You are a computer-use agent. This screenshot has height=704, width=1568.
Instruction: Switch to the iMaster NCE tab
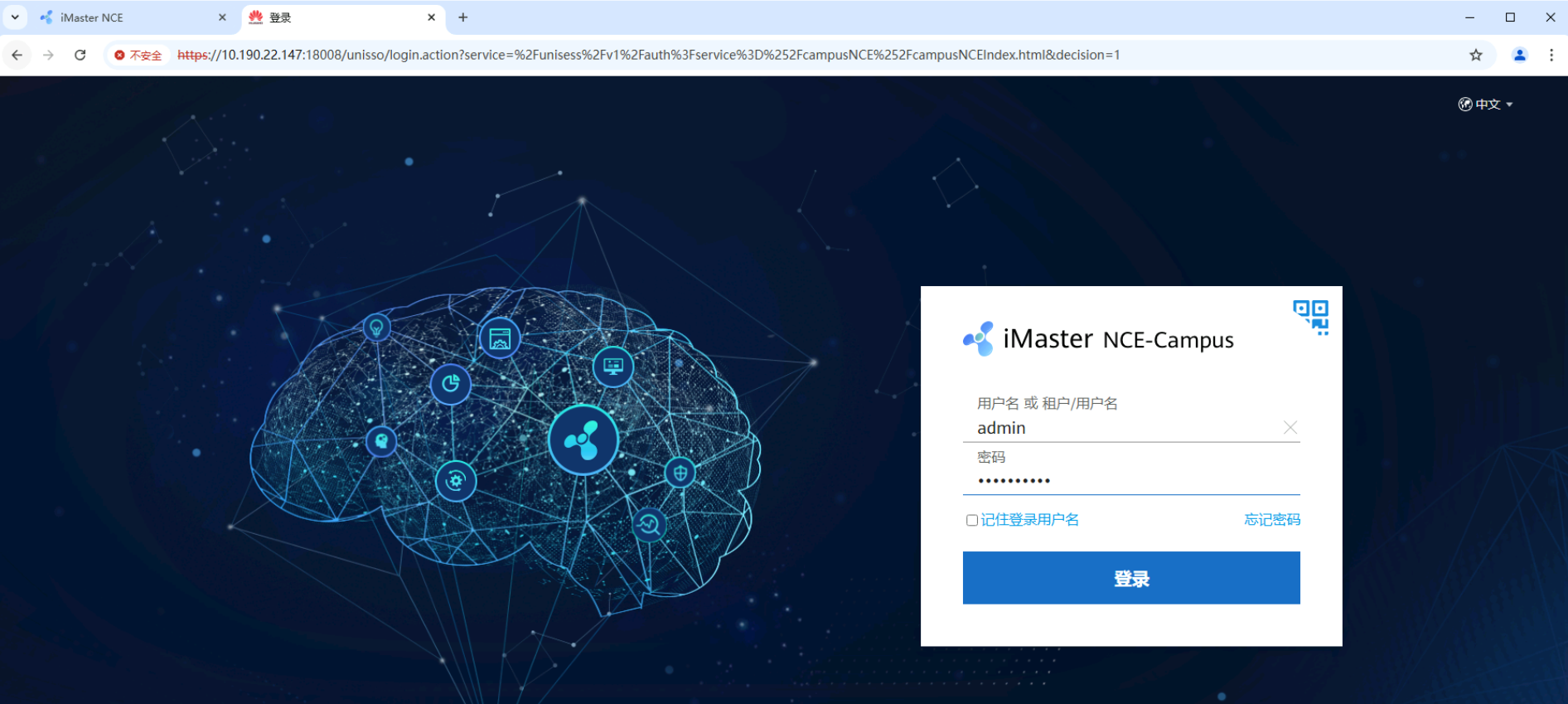click(x=124, y=17)
